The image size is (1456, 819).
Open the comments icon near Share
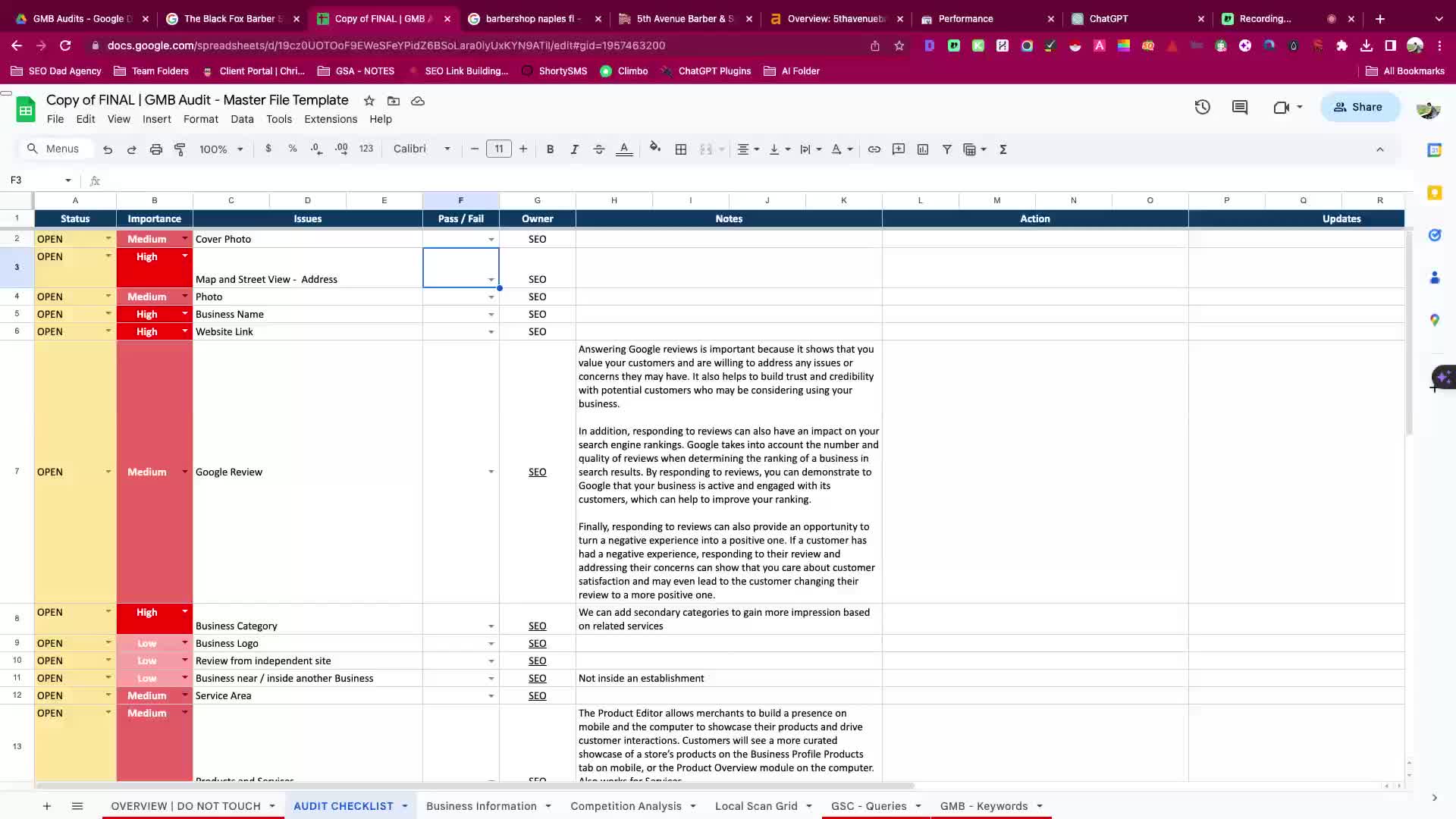(1240, 107)
